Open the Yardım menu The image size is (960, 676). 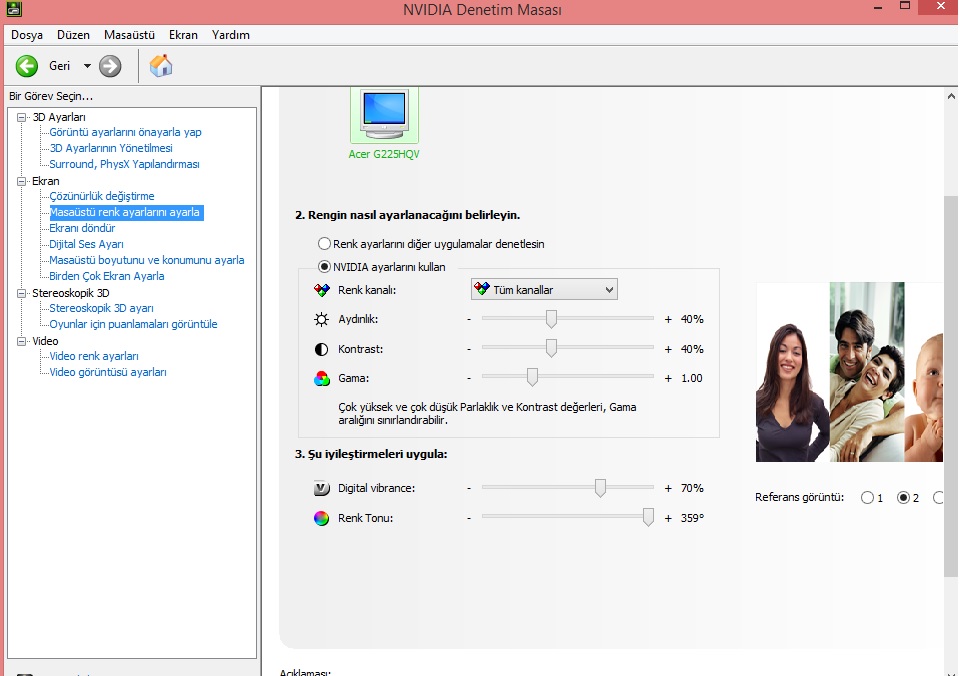(231, 35)
